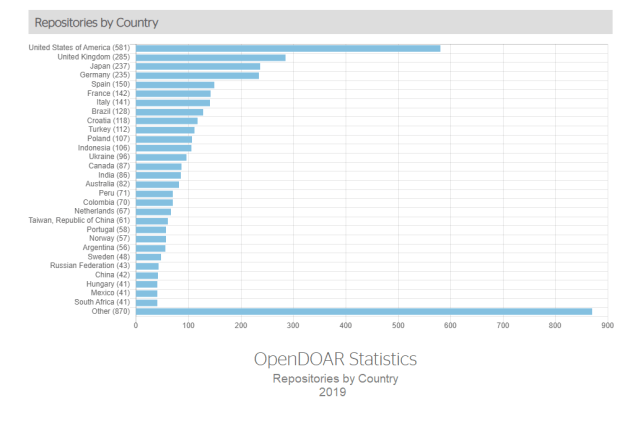625x429 pixels.
Task: Click the France (142) label text
Action: [104, 93]
